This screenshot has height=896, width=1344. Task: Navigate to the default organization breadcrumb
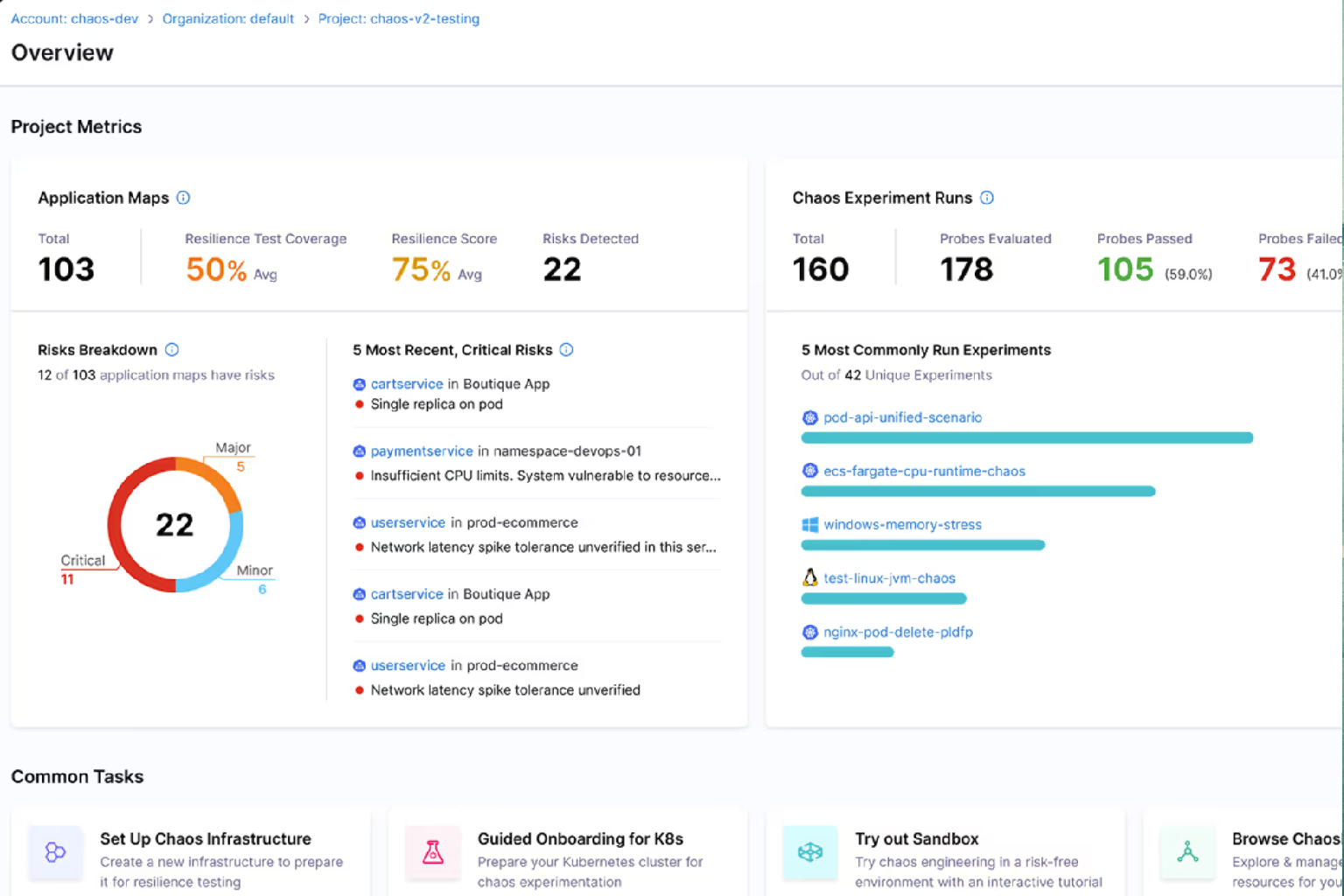click(x=227, y=18)
